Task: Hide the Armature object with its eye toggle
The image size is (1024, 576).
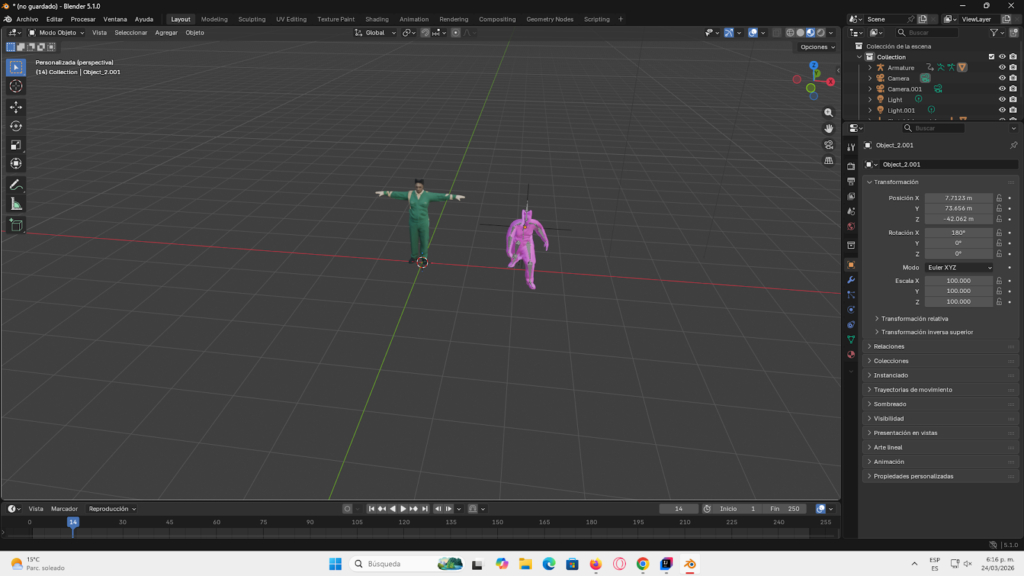Action: 1002,68
